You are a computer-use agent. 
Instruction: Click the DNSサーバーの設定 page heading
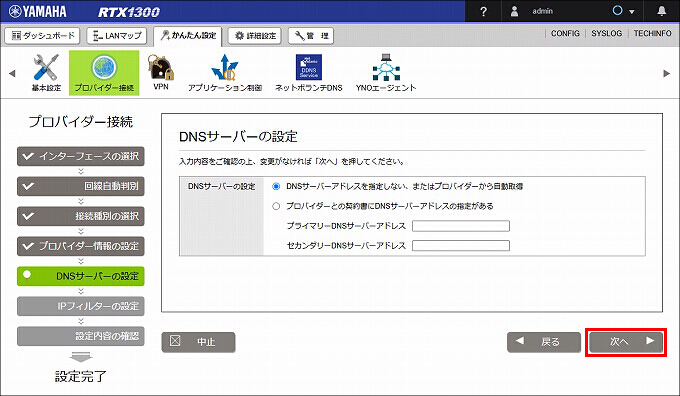[x=238, y=137]
